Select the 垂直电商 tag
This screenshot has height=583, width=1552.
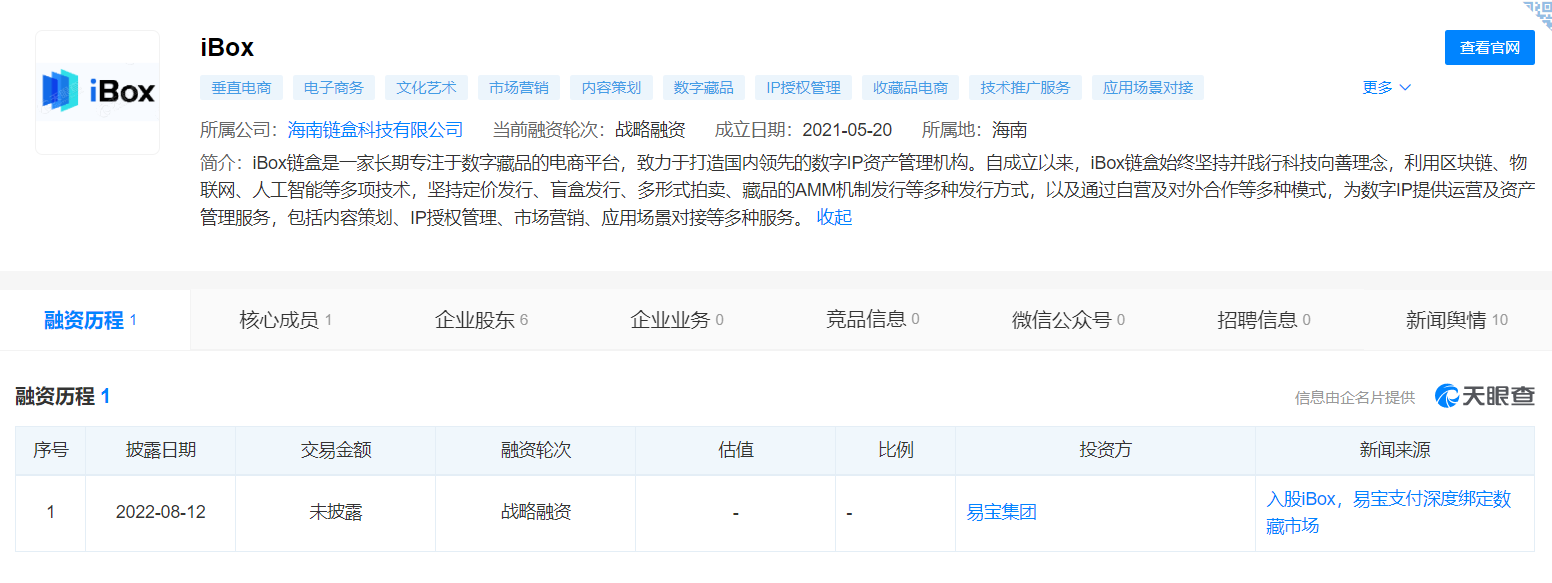(x=241, y=87)
